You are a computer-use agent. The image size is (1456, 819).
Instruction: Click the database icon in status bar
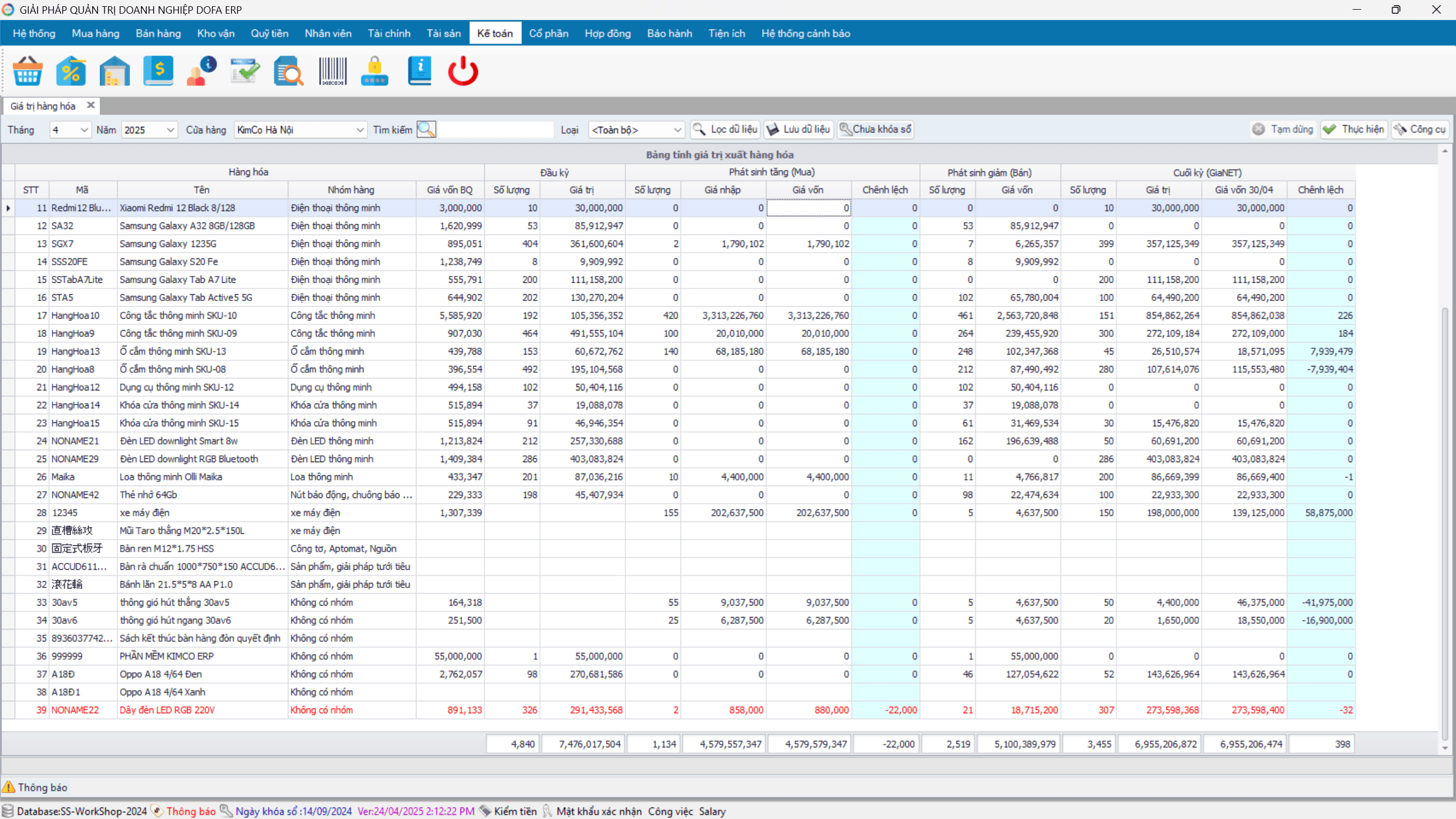7,811
